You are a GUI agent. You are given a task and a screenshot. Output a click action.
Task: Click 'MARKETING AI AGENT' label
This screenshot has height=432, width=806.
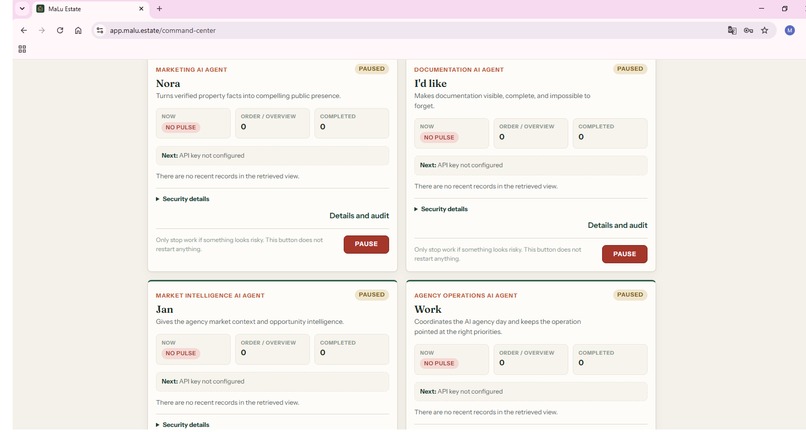pos(191,69)
